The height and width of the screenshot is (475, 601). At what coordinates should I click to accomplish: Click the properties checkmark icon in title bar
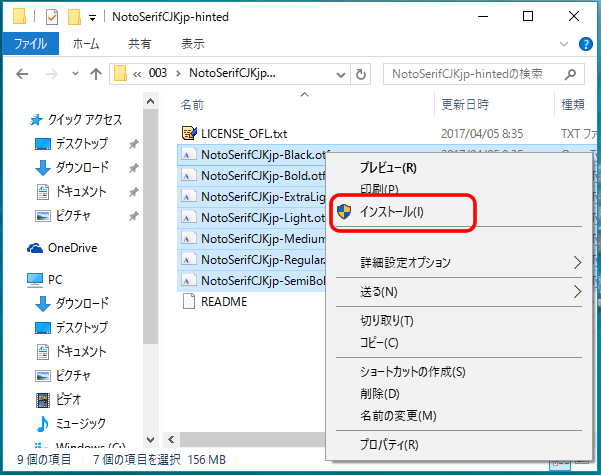click(52, 17)
